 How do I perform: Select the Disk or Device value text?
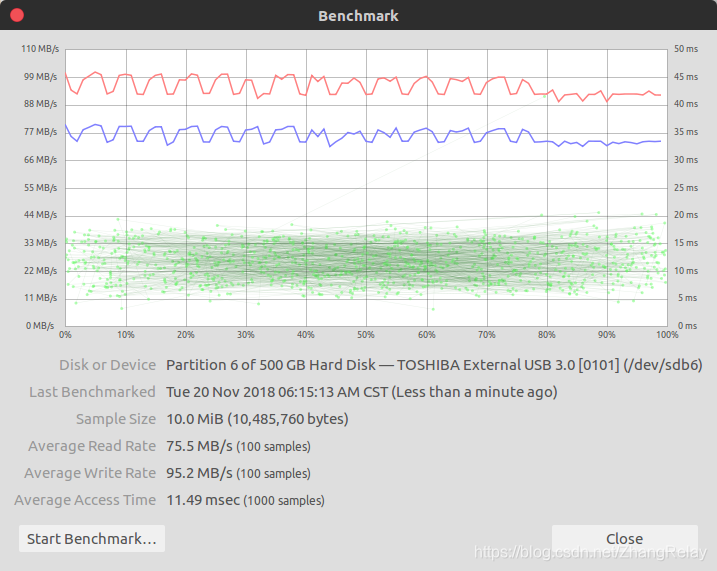point(434,365)
